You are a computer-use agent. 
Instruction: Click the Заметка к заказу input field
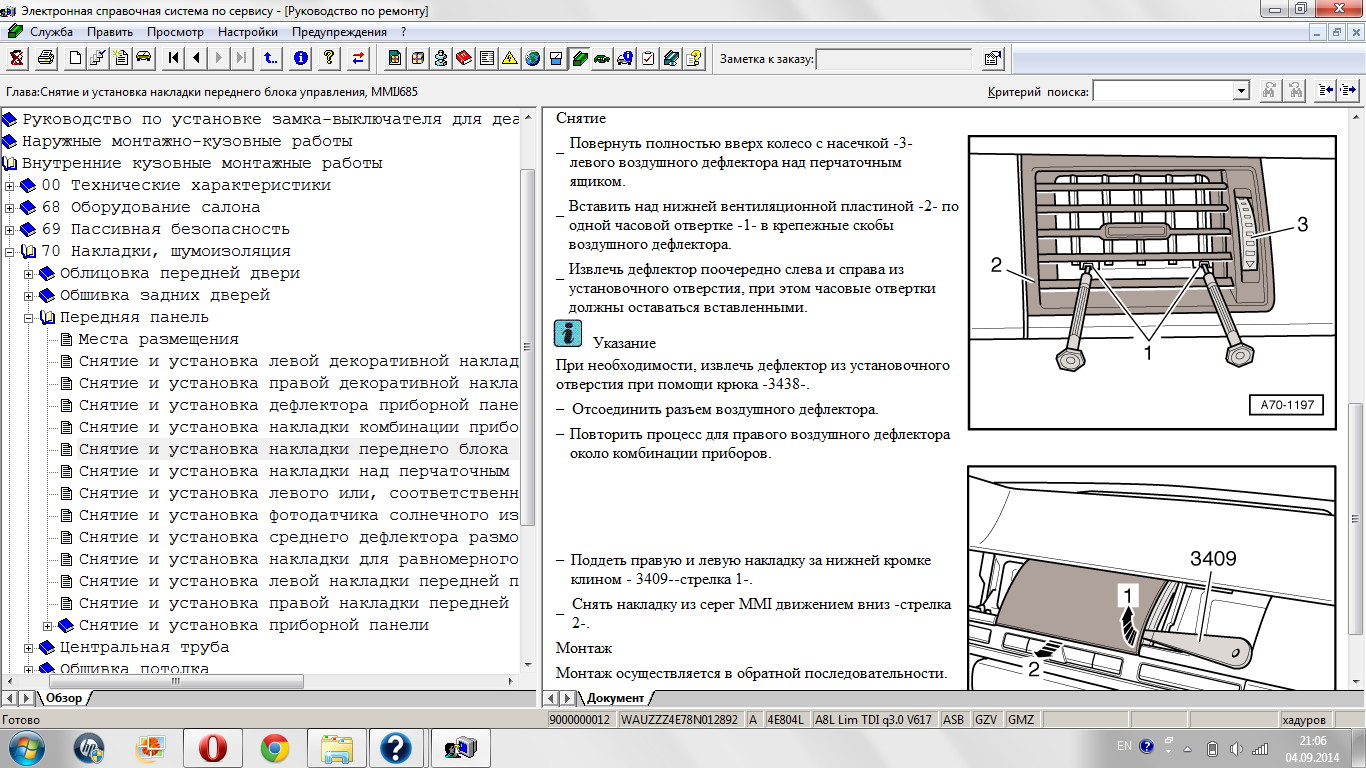pyautogui.click(x=893, y=59)
